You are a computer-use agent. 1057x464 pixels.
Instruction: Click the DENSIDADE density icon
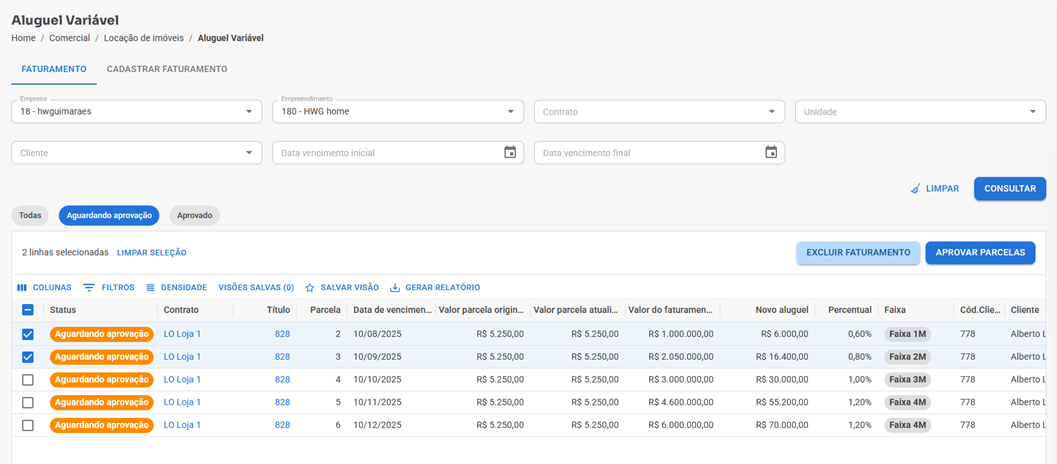150,287
